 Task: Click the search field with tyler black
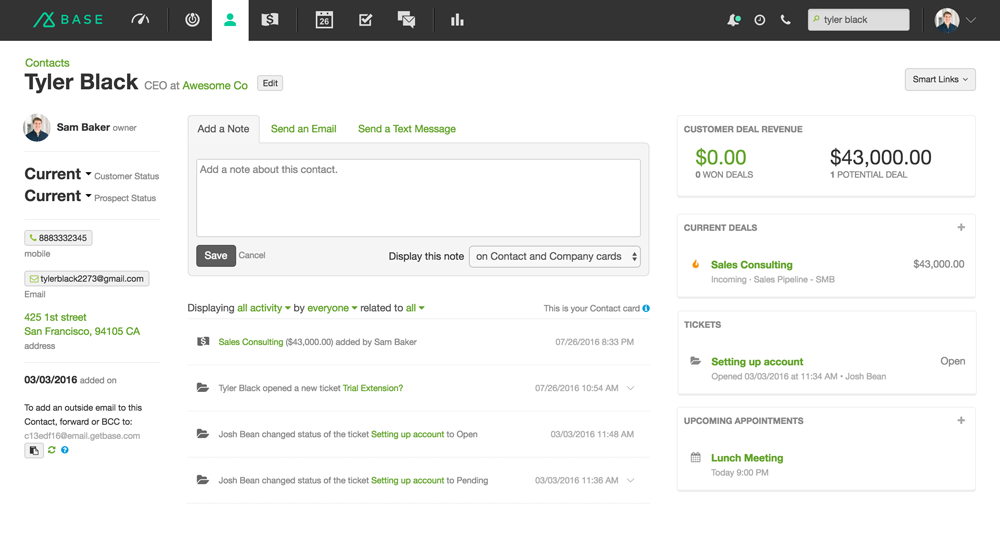click(858, 20)
